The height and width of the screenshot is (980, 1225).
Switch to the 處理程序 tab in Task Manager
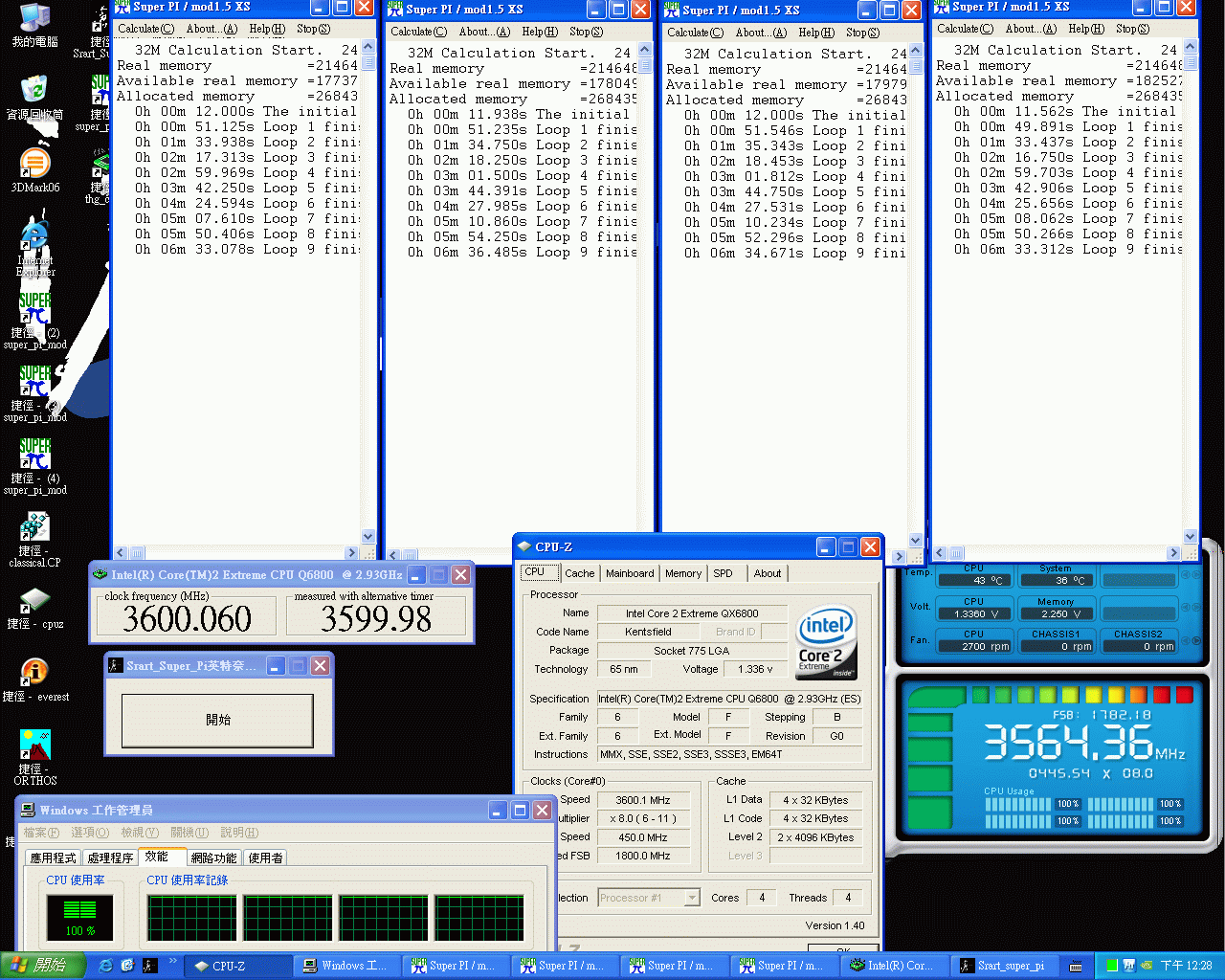[x=109, y=857]
